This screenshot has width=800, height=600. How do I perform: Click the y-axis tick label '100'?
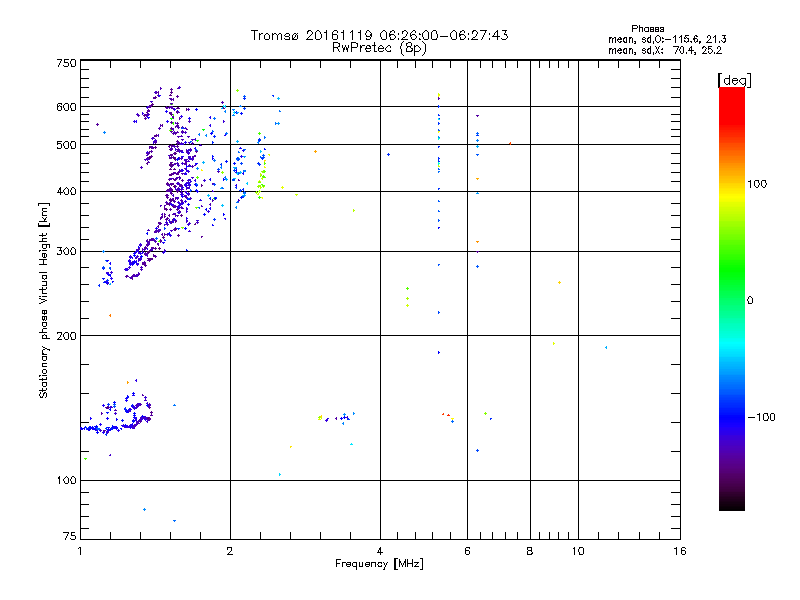pos(66,481)
